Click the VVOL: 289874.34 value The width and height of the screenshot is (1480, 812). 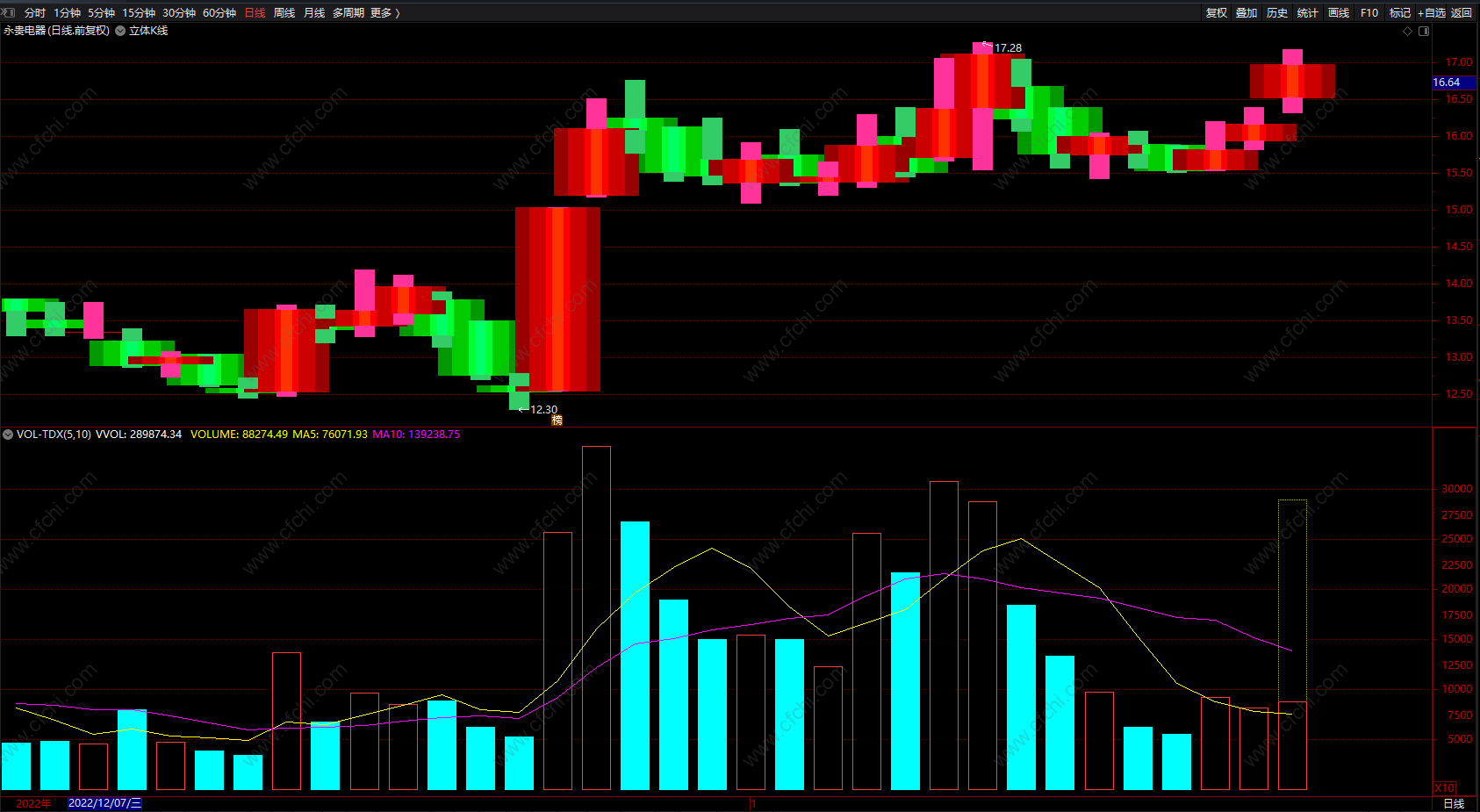139,435
